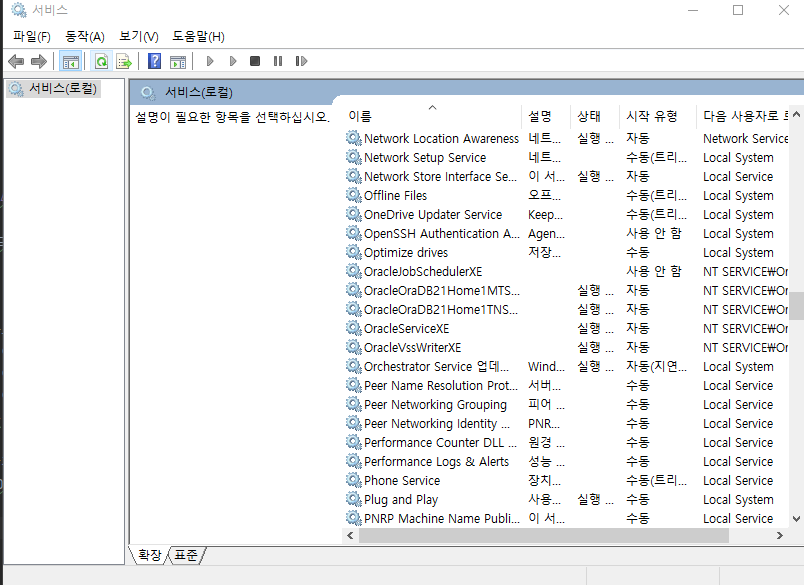Open the 파일(F) menu
The width and height of the screenshot is (804, 585).
pos(32,36)
